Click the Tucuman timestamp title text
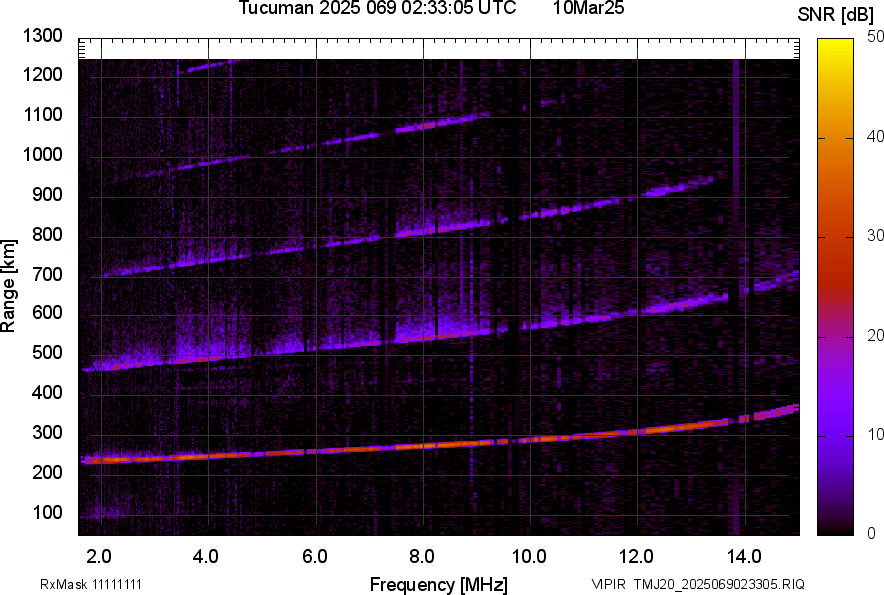884x595 pixels. [377, 9]
